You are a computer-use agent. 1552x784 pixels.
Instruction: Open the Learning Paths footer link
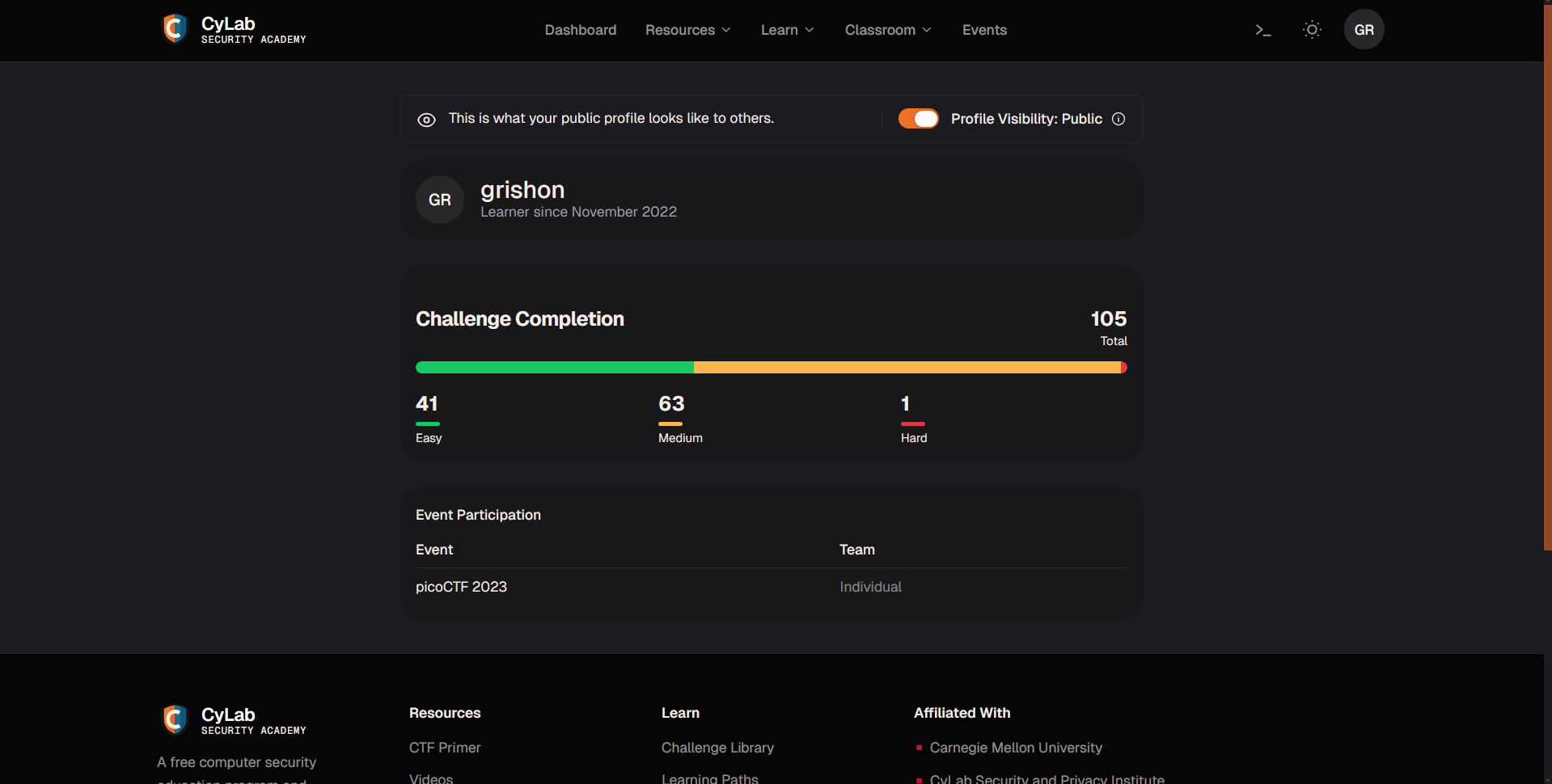tap(710, 778)
